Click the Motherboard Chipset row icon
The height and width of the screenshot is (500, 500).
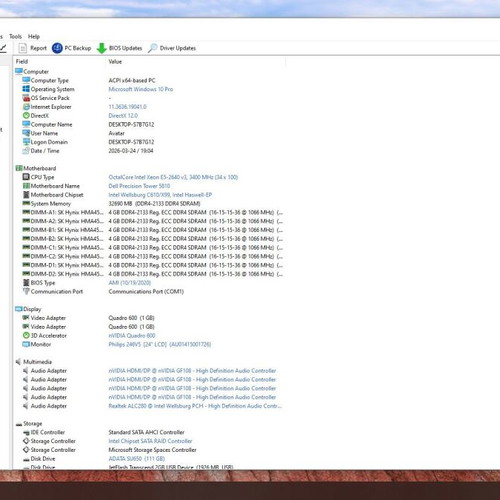click(26, 194)
